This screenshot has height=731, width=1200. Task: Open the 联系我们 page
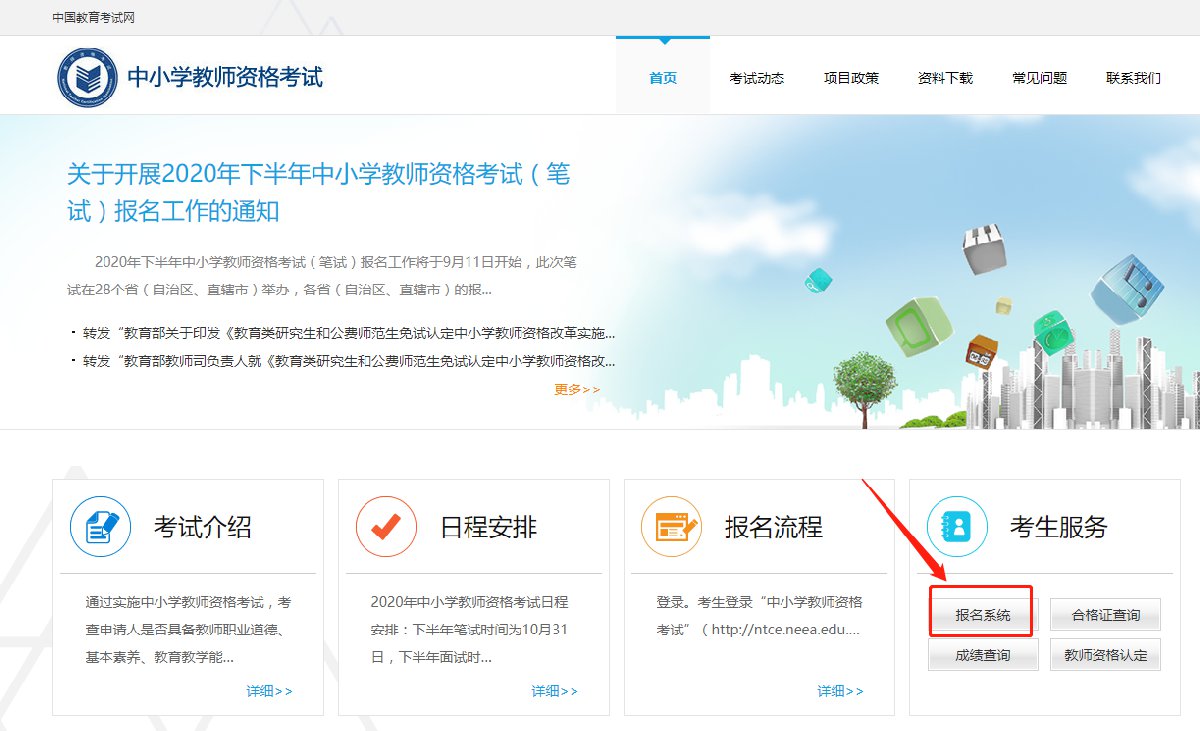tap(1133, 78)
